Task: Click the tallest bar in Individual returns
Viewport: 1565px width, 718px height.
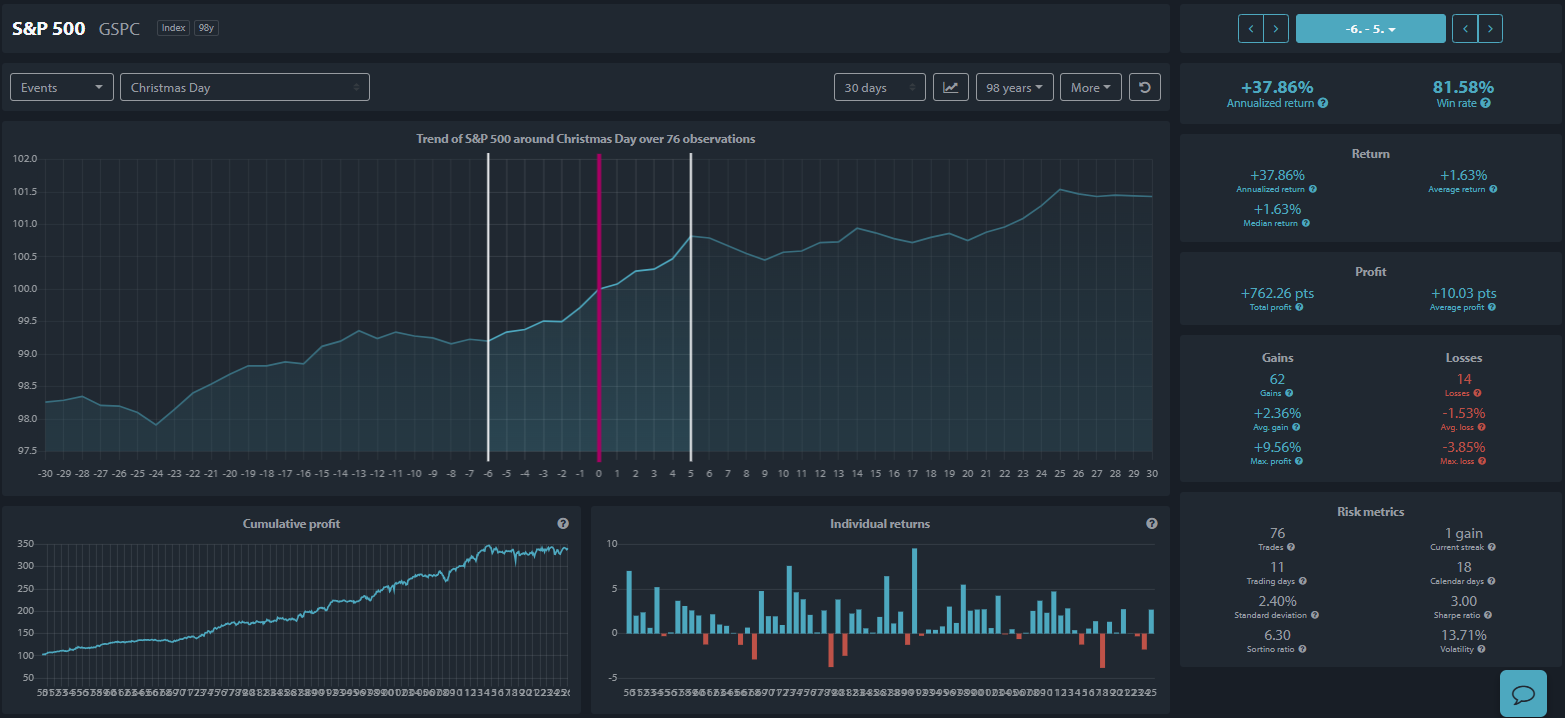Action: click(x=914, y=590)
